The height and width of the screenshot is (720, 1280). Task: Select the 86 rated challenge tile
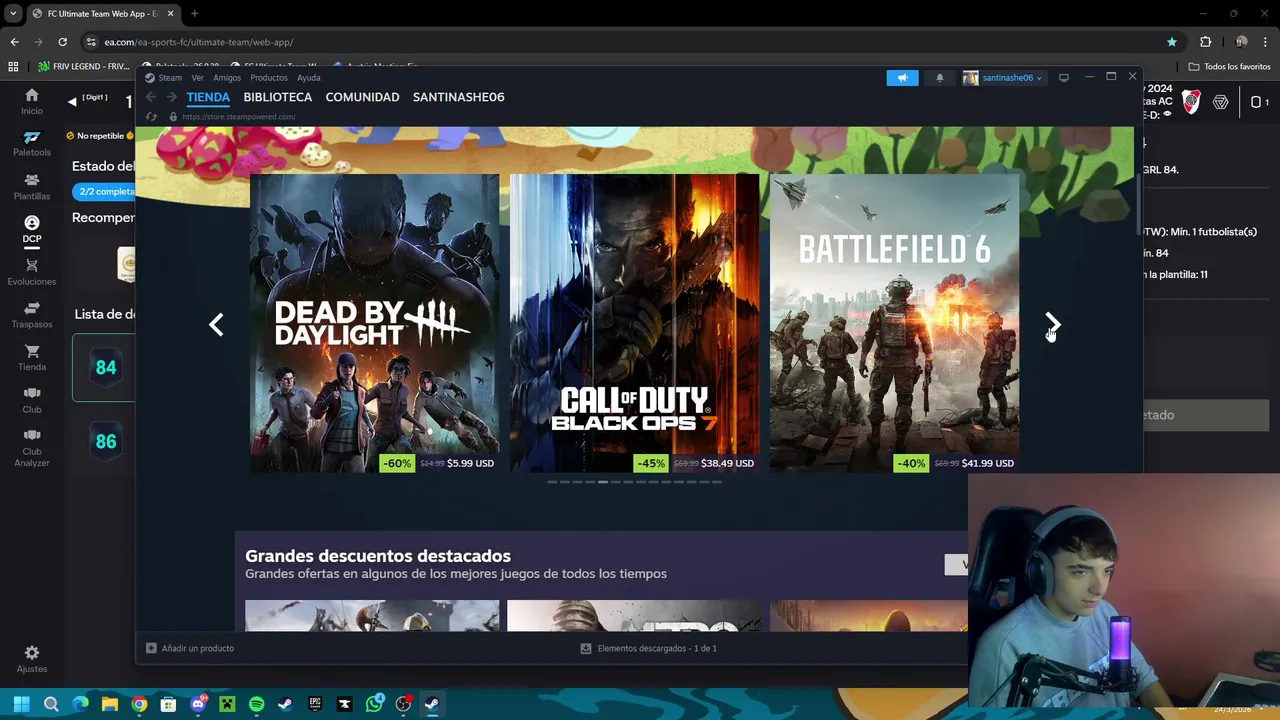pyautogui.click(x=104, y=441)
